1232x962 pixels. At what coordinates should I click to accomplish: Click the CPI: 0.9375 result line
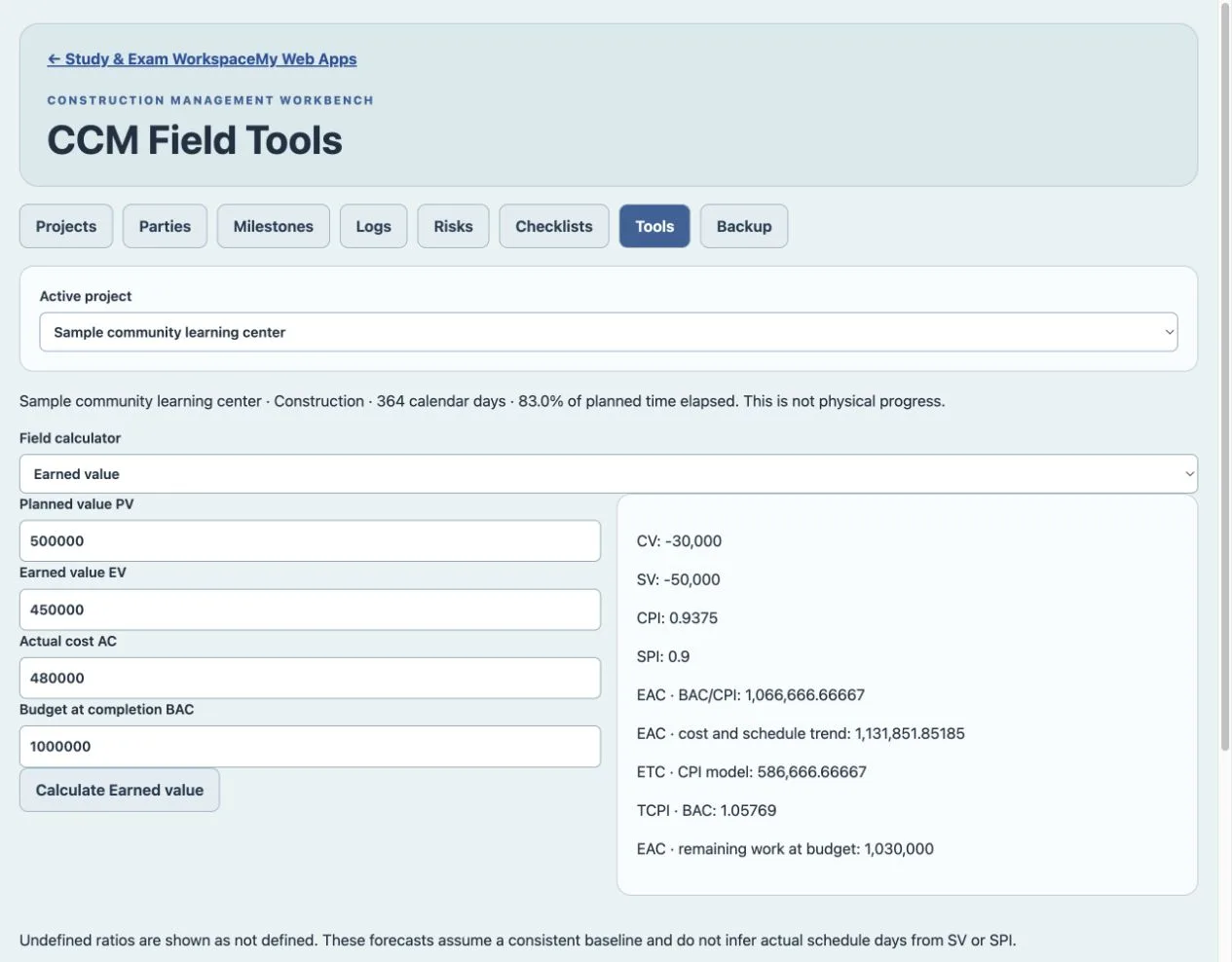pyautogui.click(x=677, y=618)
